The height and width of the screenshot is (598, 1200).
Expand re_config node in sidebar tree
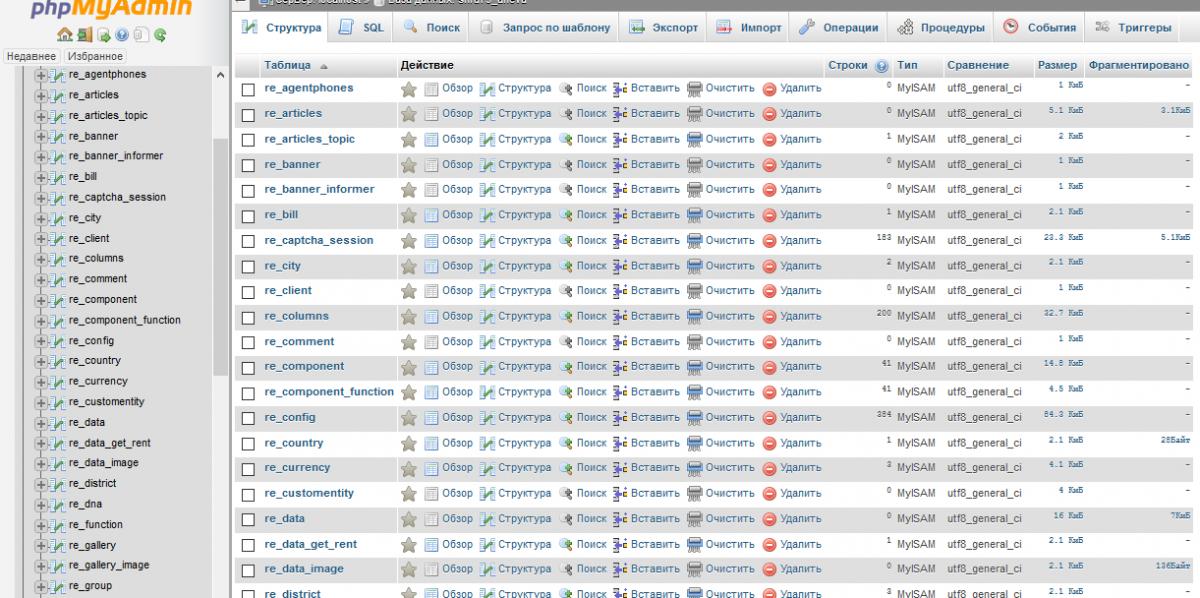tap(41, 341)
